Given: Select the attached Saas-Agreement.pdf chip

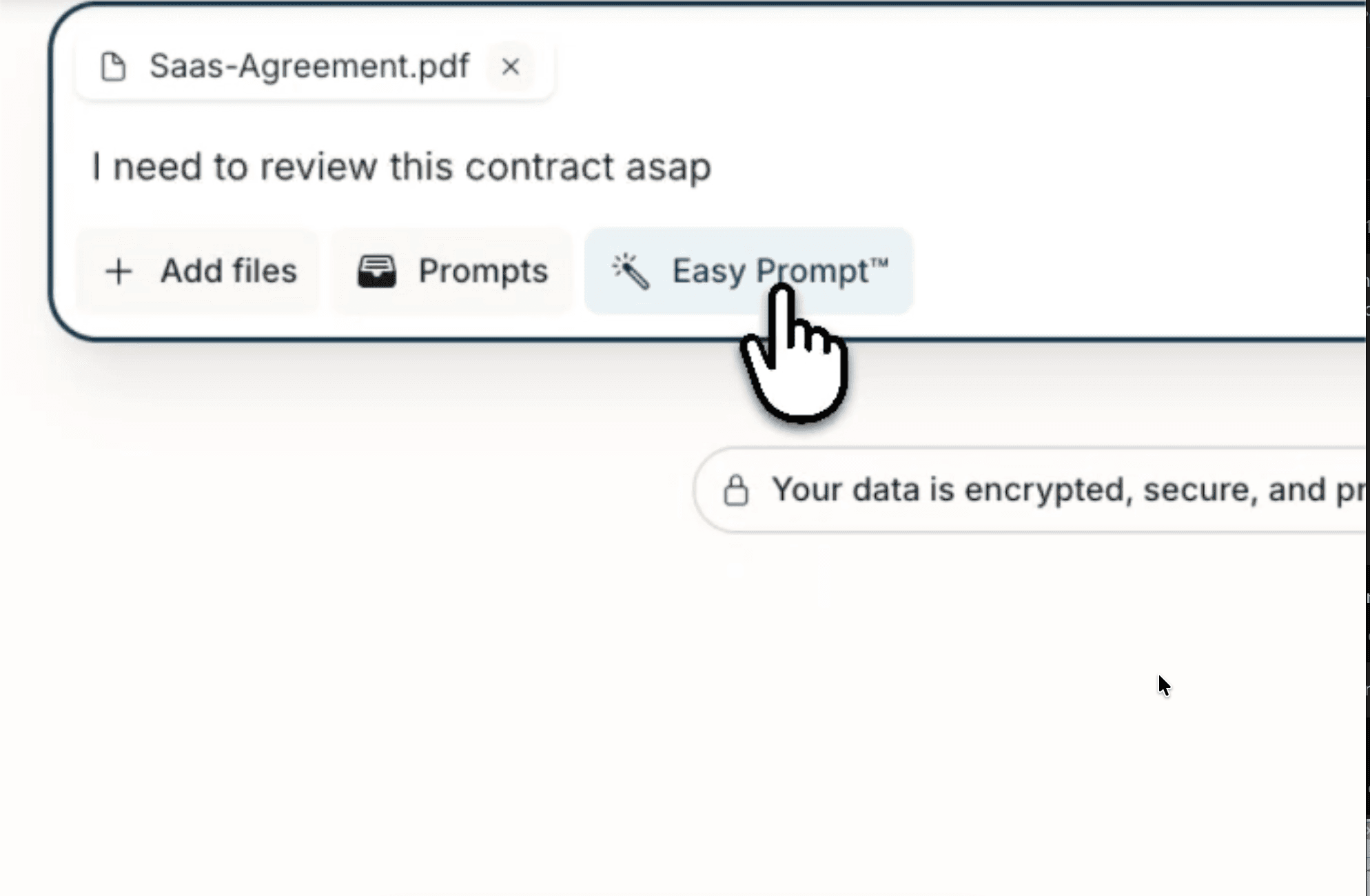Looking at the screenshot, I should pyautogui.click(x=289, y=67).
